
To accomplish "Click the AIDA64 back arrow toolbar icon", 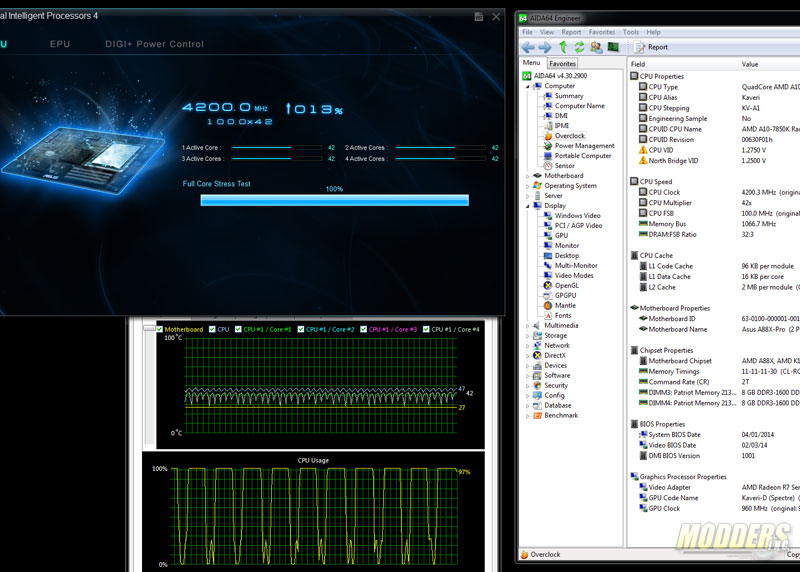I will (528, 47).
